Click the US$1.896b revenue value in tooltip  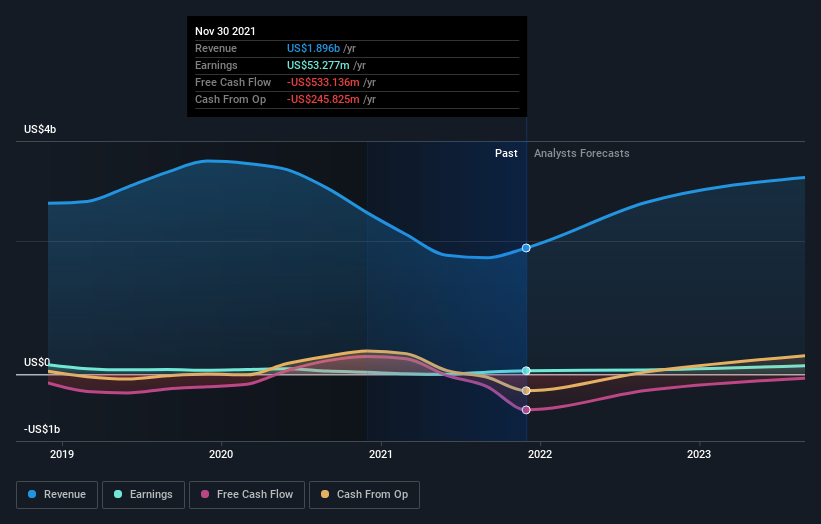313,48
